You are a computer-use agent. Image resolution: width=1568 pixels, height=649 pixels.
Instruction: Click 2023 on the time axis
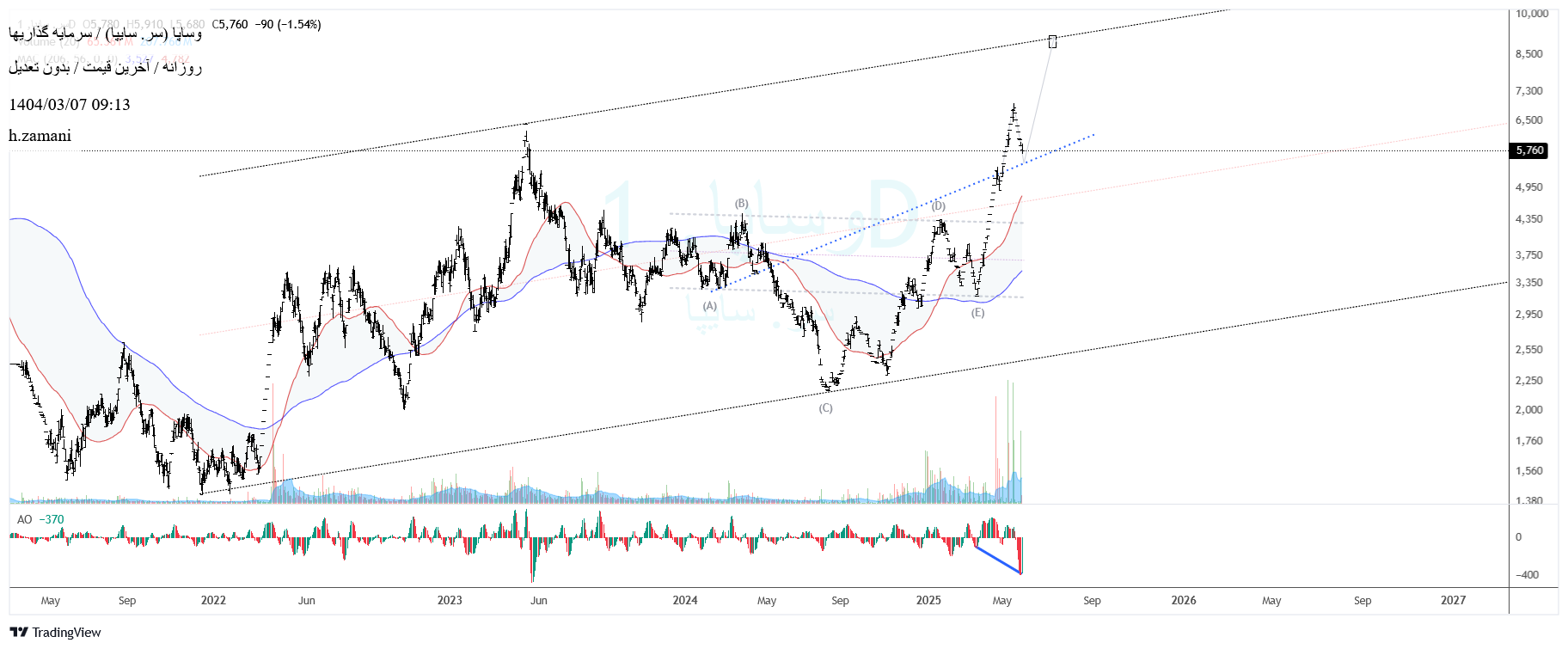point(450,600)
